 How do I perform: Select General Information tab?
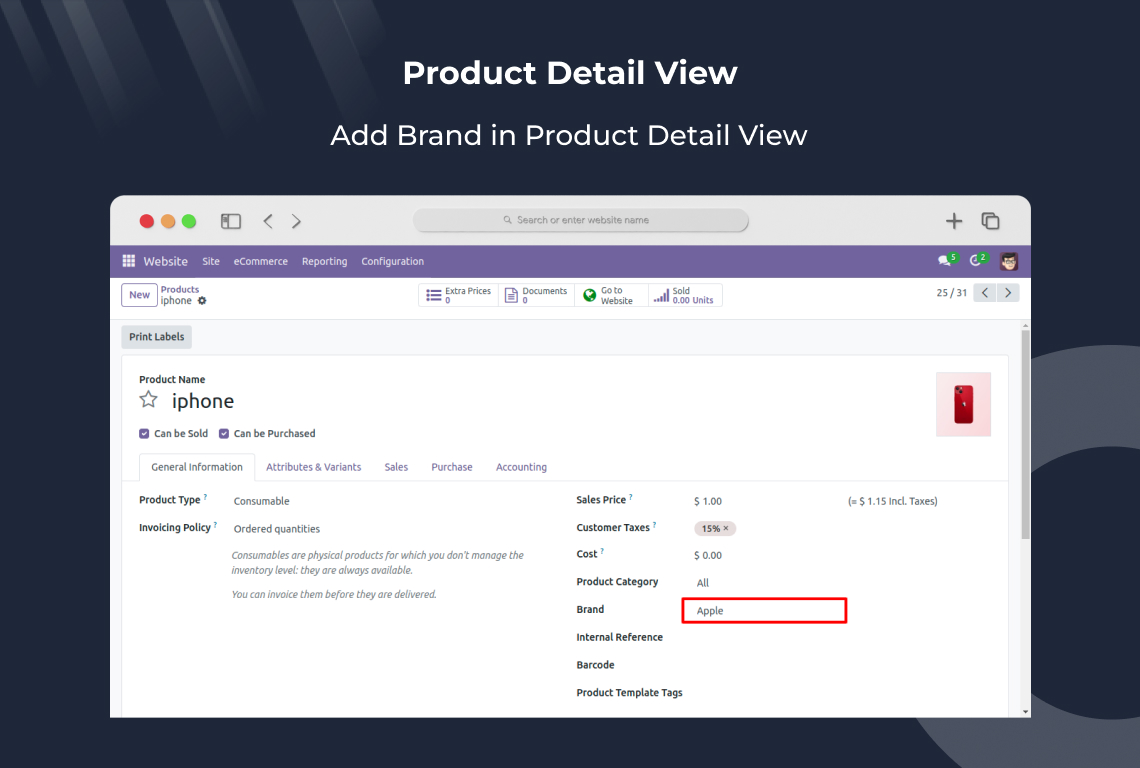click(197, 467)
